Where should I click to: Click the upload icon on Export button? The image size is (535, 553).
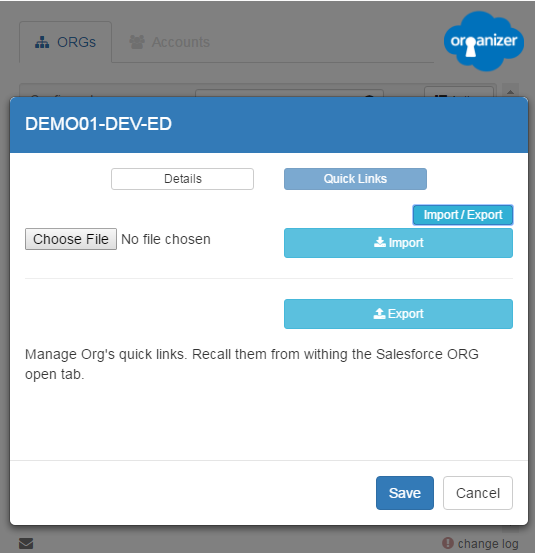pyautogui.click(x=379, y=314)
